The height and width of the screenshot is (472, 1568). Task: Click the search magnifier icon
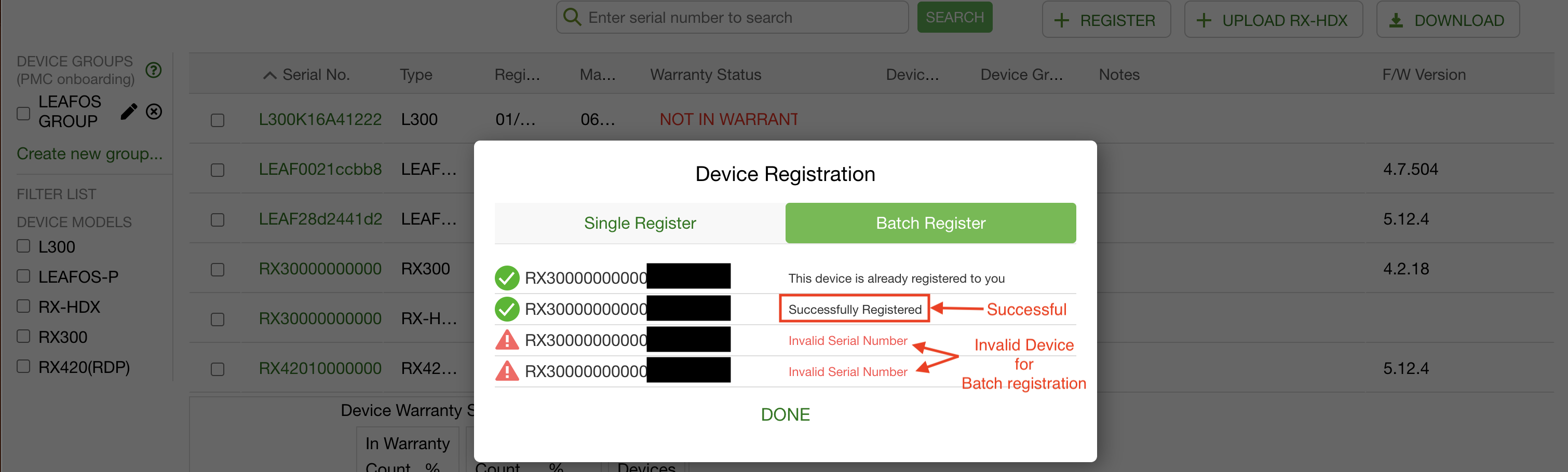click(572, 17)
